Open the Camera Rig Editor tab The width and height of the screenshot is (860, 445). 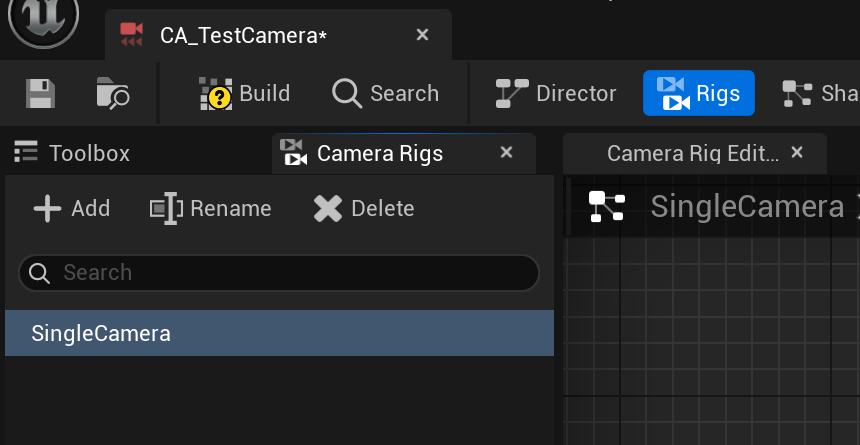click(692, 153)
